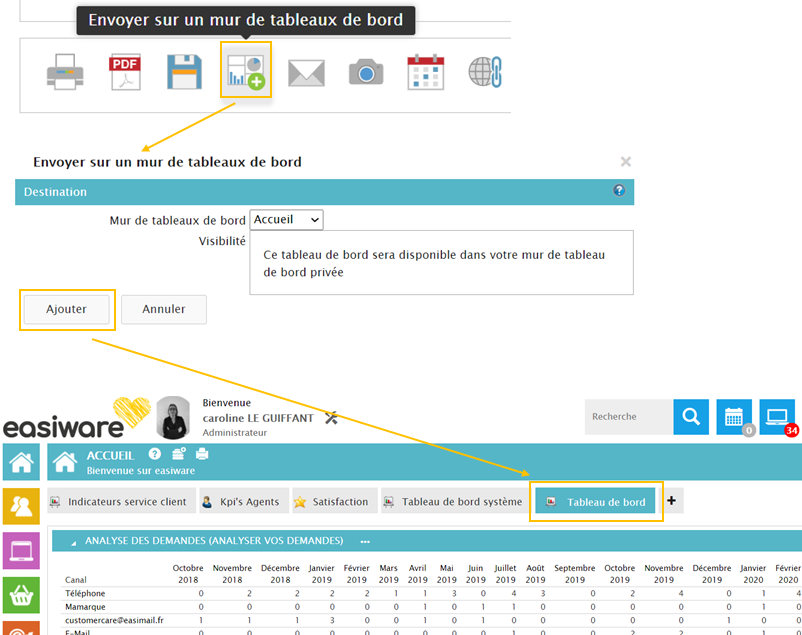Image resolution: width=802 pixels, height=635 pixels.
Task: Add a new dashboard tab with plus
Action: click(x=671, y=501)
